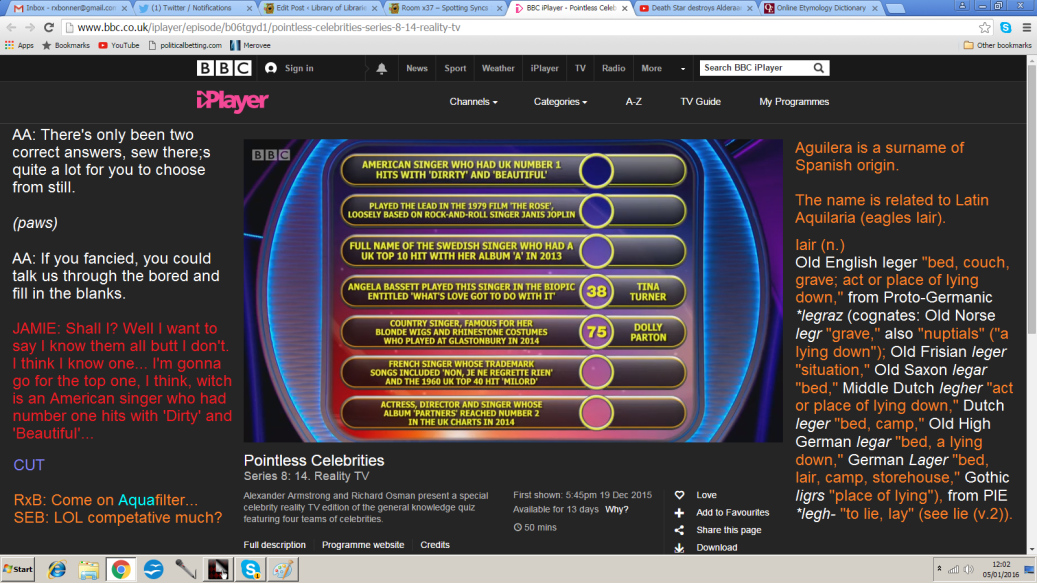Click the Search BBC iPlayer input field
Image resolution: width=1037 pixels, height=583 pixels.
pos(754,68)
